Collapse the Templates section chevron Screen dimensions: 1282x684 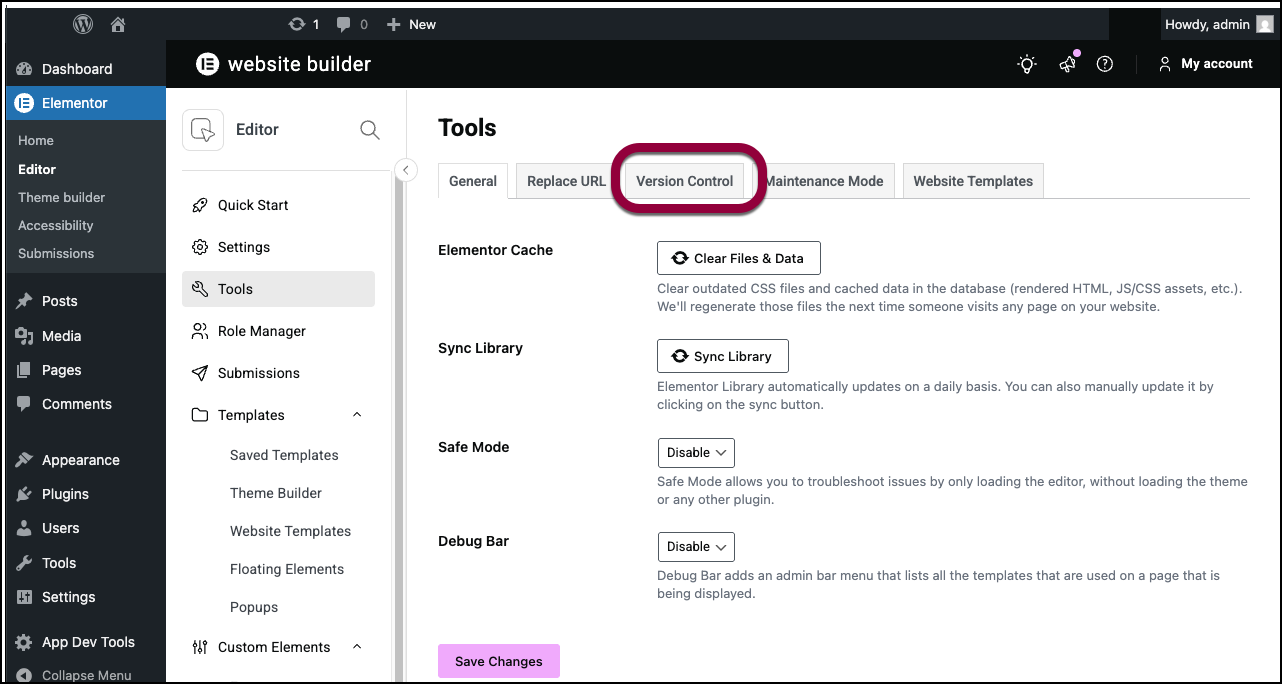coord(358,415)
